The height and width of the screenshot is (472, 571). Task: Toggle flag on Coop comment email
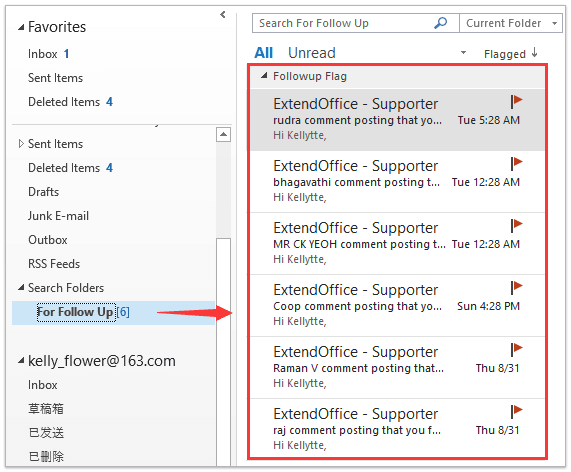pyautogui.click(x=516, y=288)
